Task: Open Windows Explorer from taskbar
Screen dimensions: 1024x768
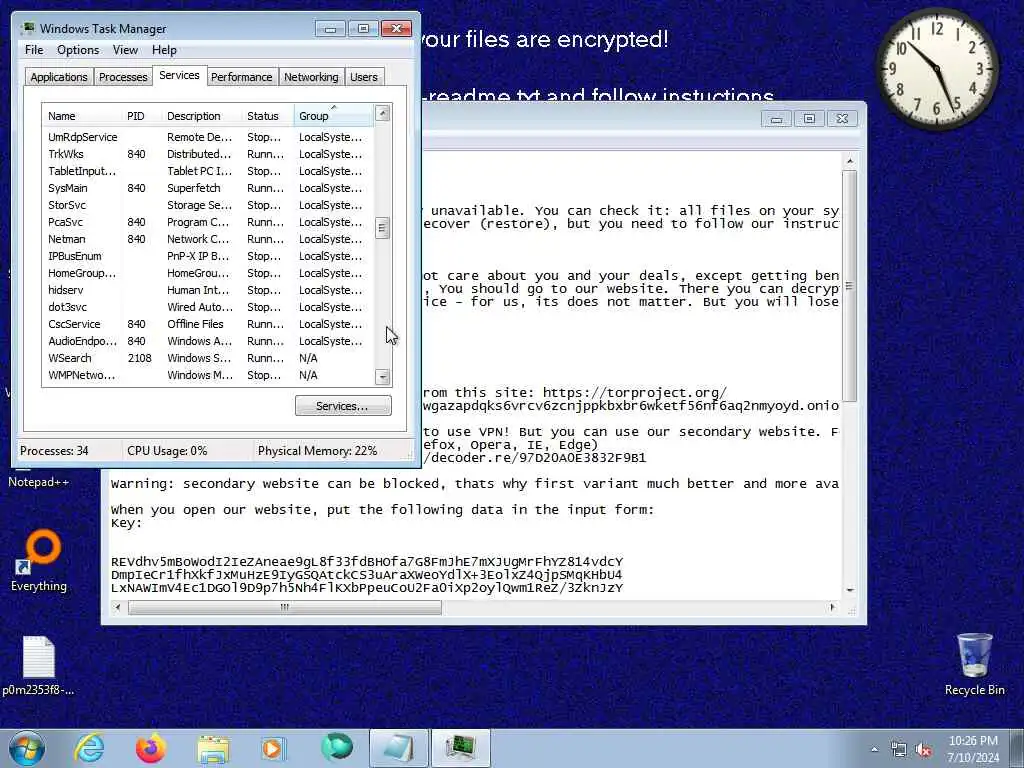Action: (x=213, y=748)
